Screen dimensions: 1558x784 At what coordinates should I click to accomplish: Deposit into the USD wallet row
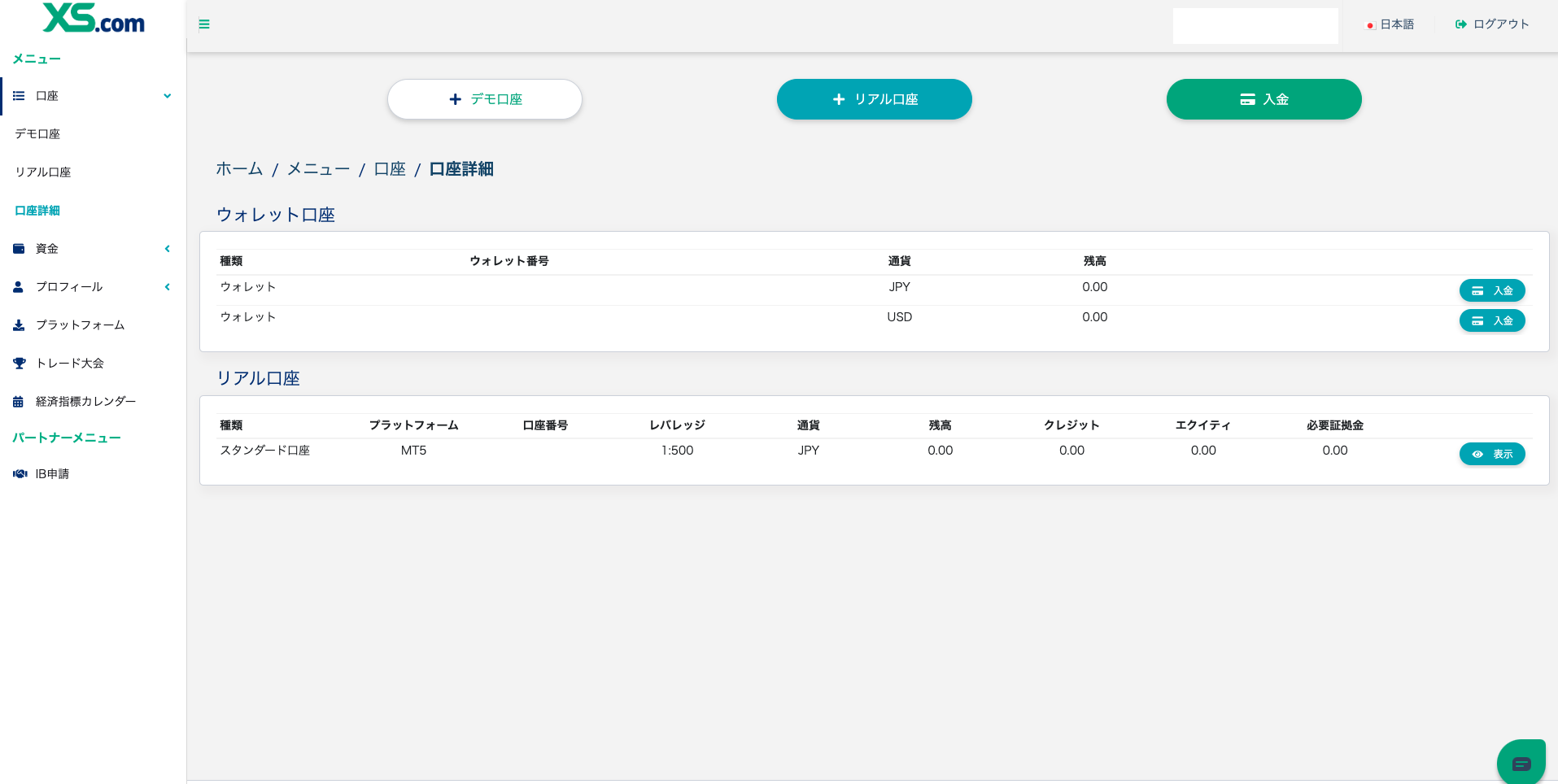[x=1491, y=320]
